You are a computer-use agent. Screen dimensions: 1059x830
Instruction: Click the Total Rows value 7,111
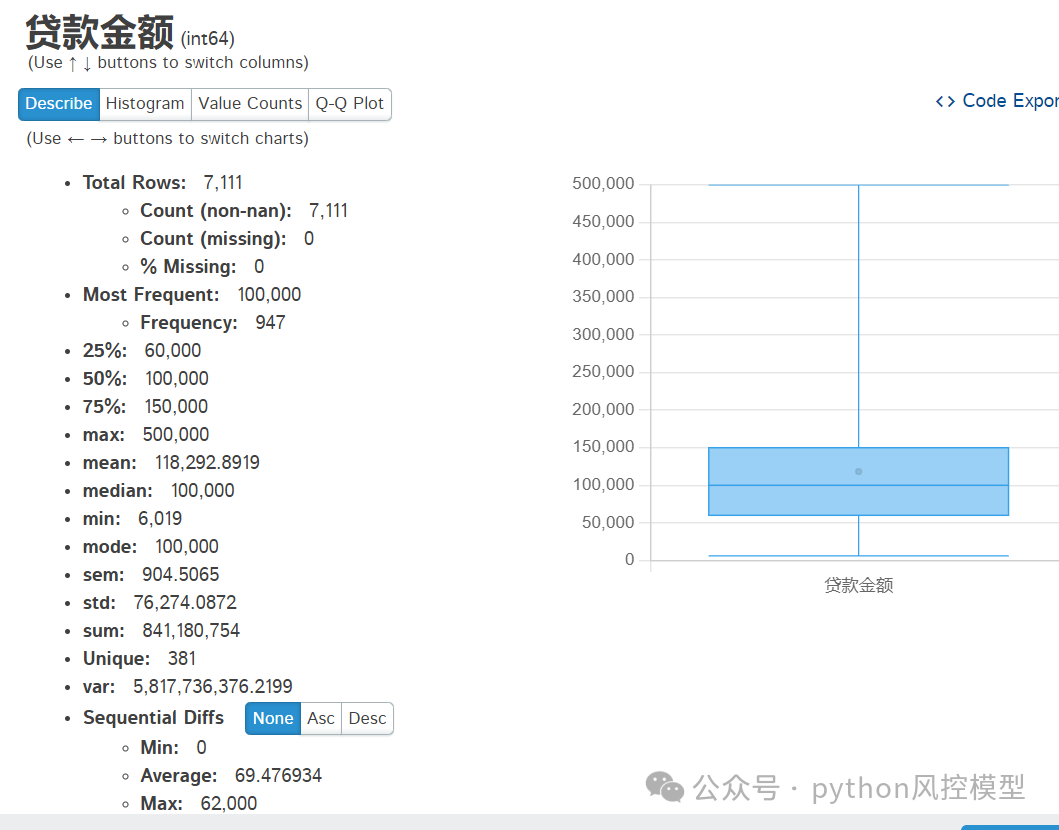223,183
